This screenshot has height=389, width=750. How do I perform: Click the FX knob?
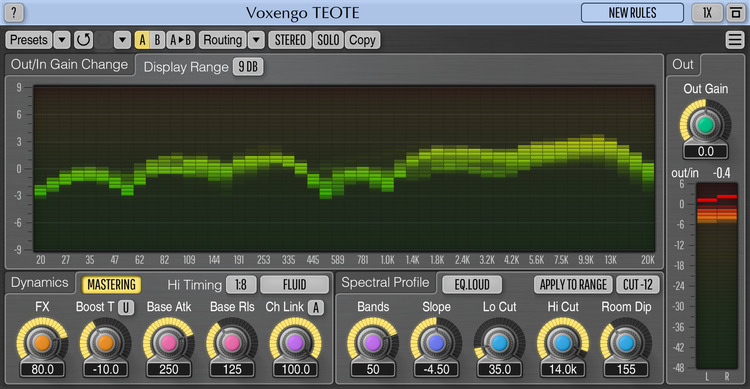pos(42,343)
